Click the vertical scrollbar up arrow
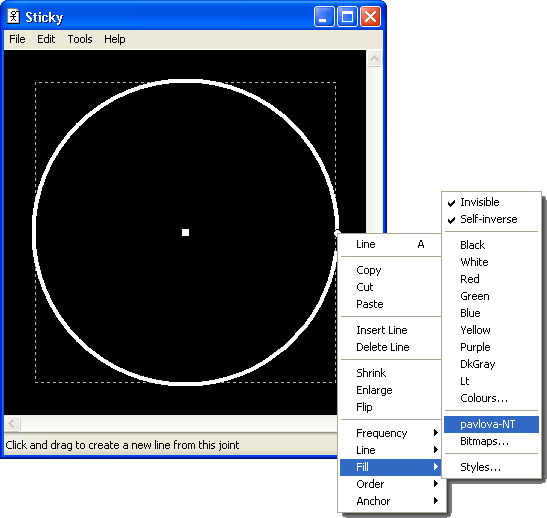This screenshot has height=518, width=547. click(x=374, y=59)
